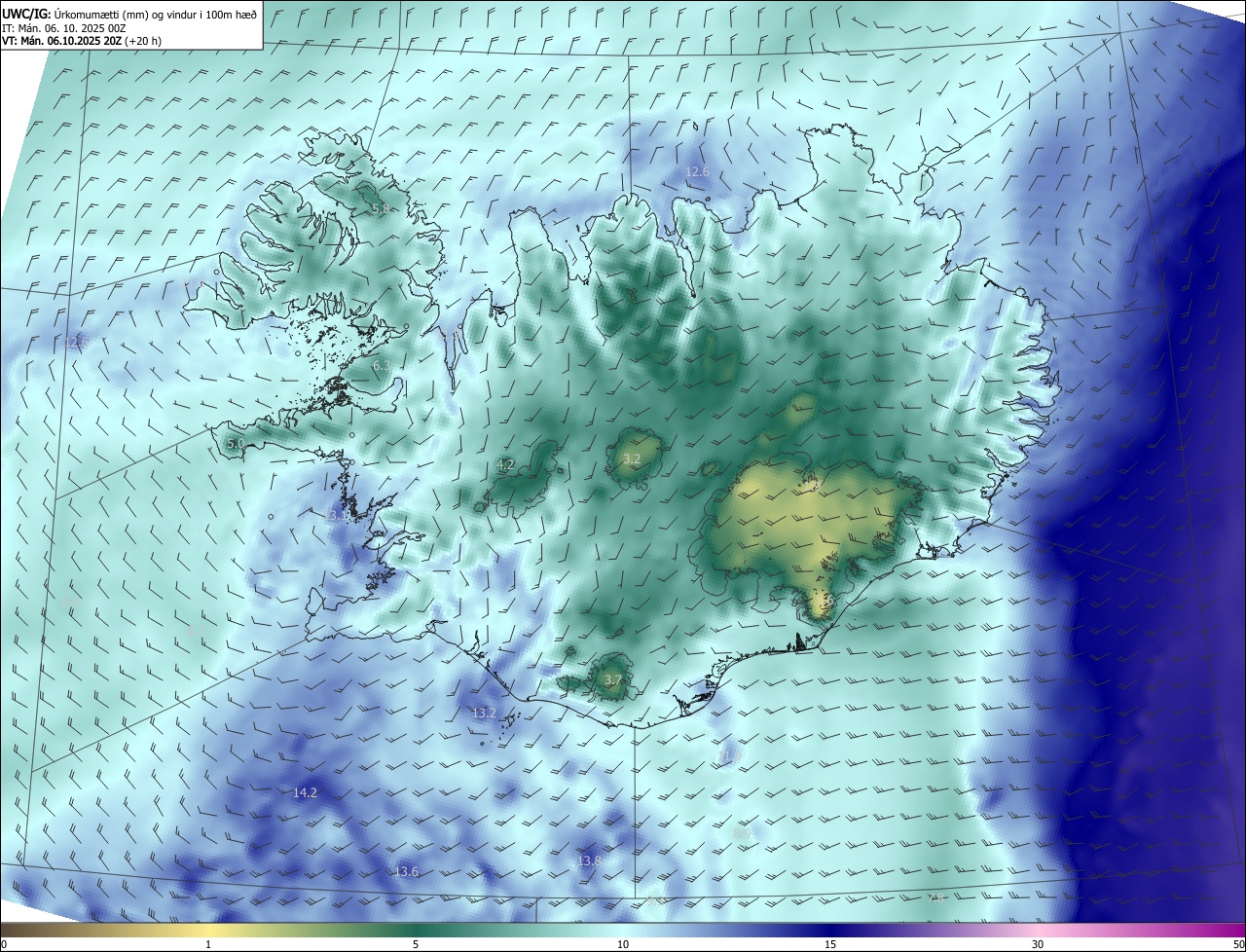1246x952 pixels.
Task: Click the 14.2 value label on the map
Action: 305,792
